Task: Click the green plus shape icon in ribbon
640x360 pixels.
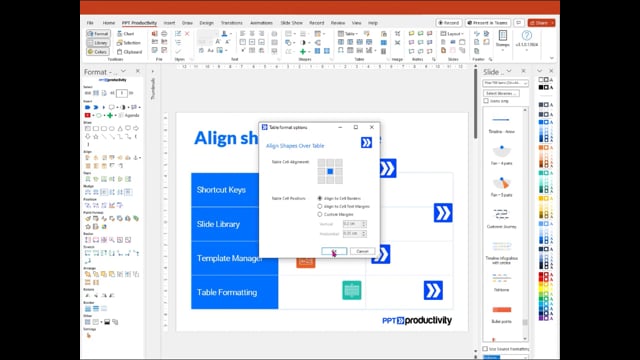Action: click(302, 52)
